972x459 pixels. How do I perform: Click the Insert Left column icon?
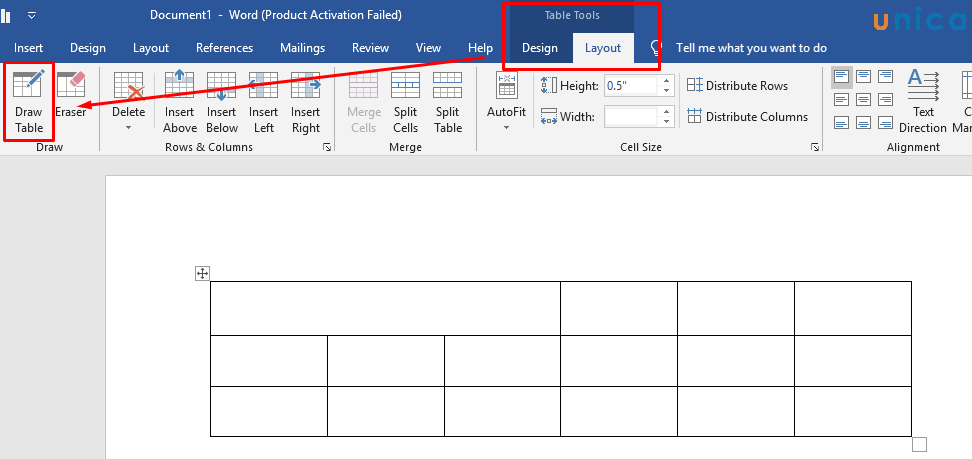pos(264,102)
